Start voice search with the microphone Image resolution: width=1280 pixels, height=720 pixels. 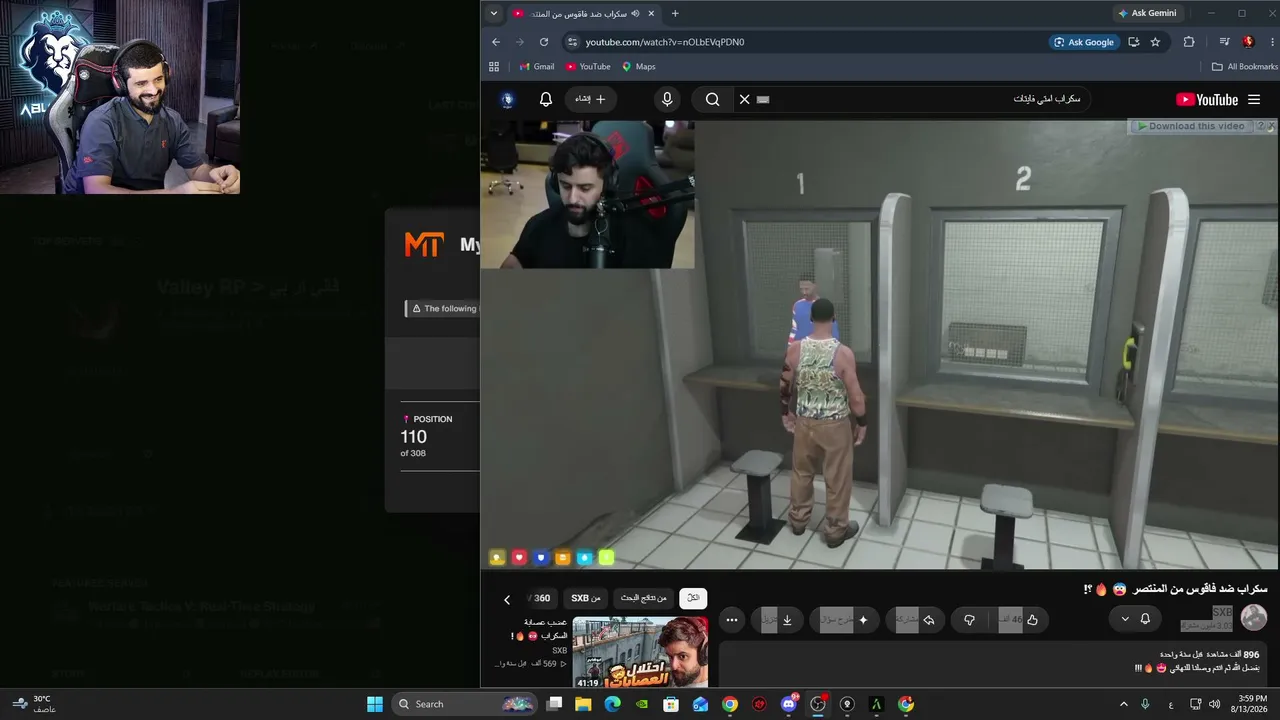[667, 99]
